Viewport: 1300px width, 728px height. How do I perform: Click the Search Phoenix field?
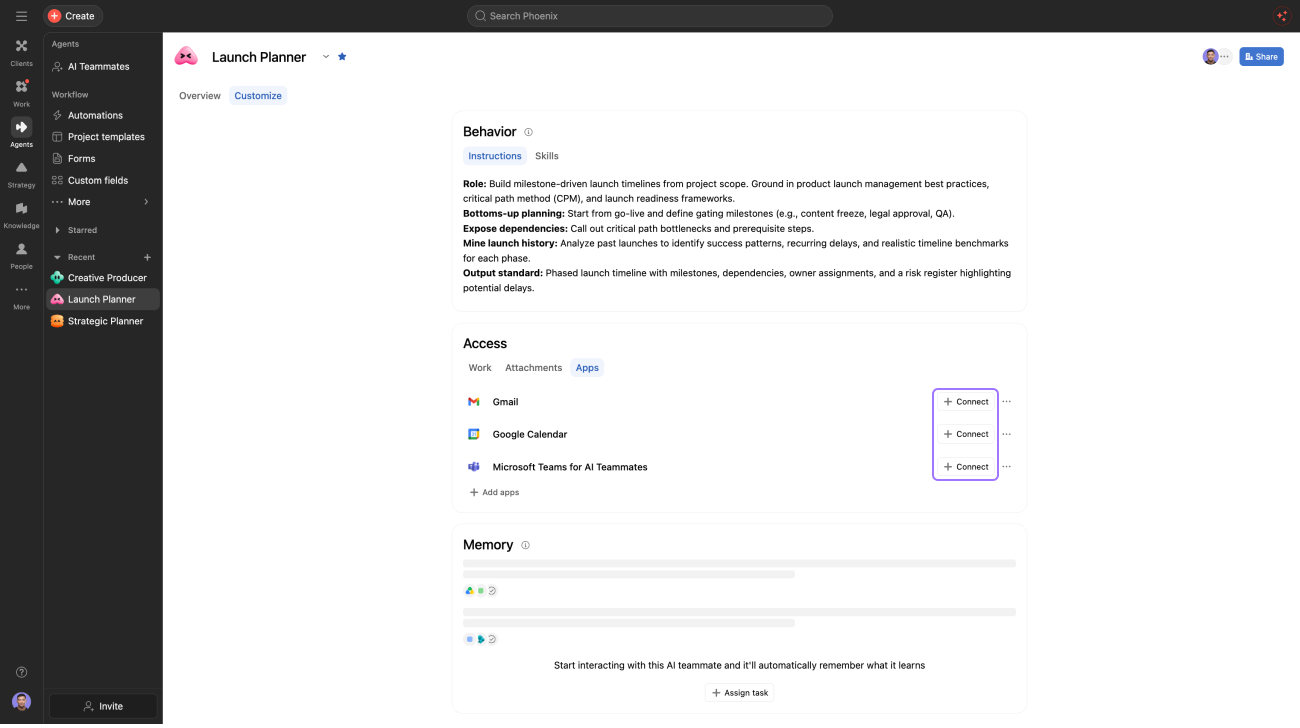coord(649,16)
